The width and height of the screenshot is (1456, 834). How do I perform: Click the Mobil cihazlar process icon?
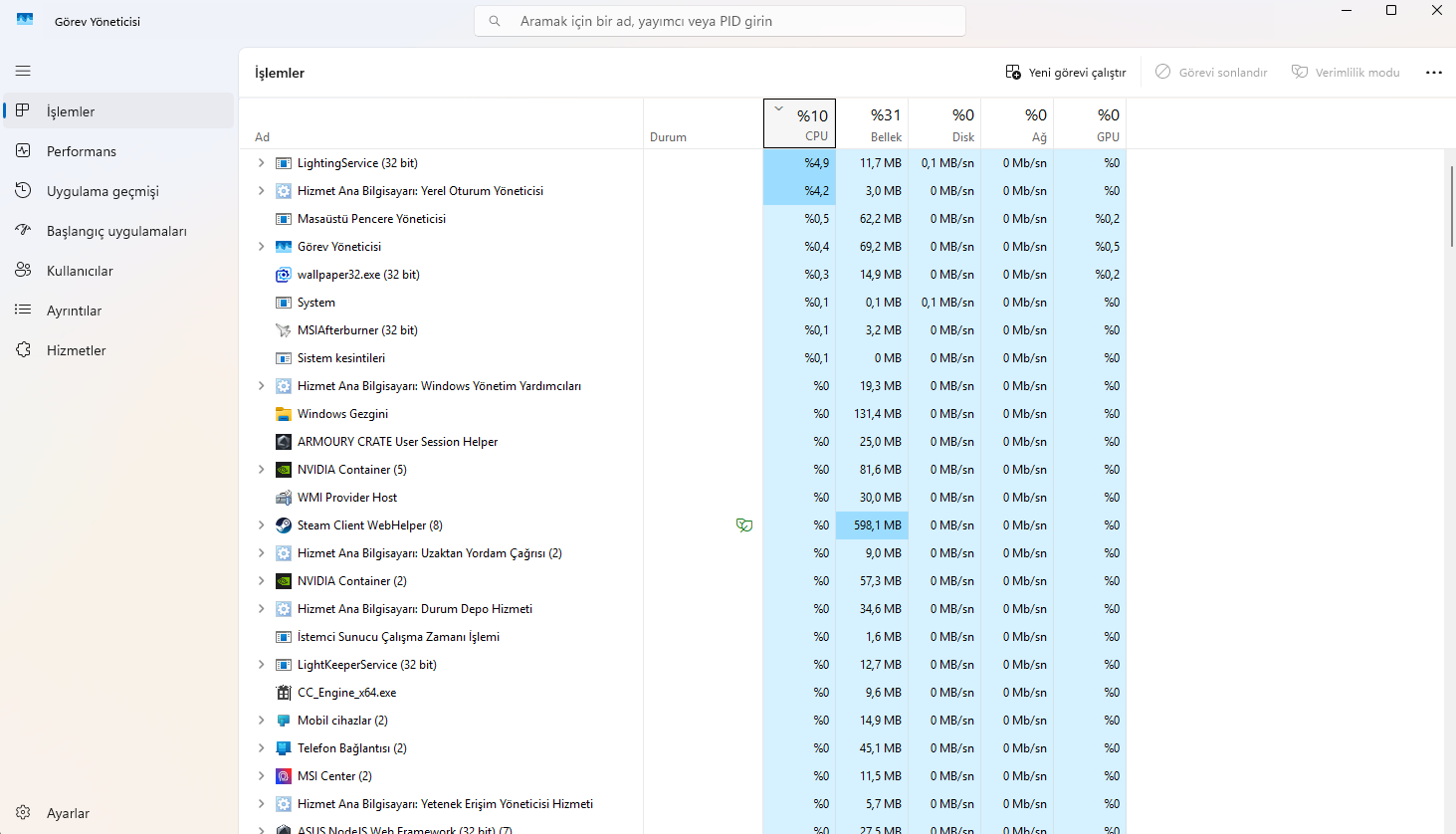(x=284, y=721)
